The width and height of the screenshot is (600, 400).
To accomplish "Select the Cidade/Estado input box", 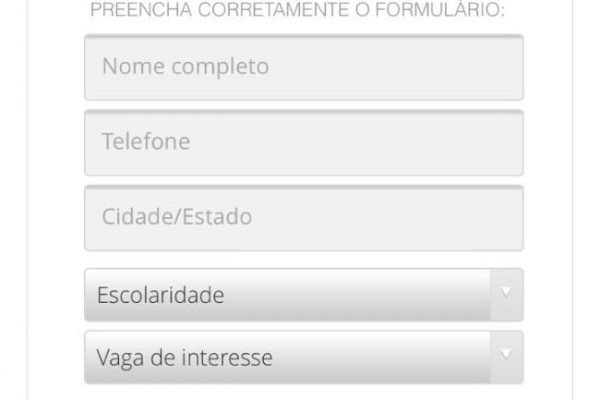I will click(303, 217).
